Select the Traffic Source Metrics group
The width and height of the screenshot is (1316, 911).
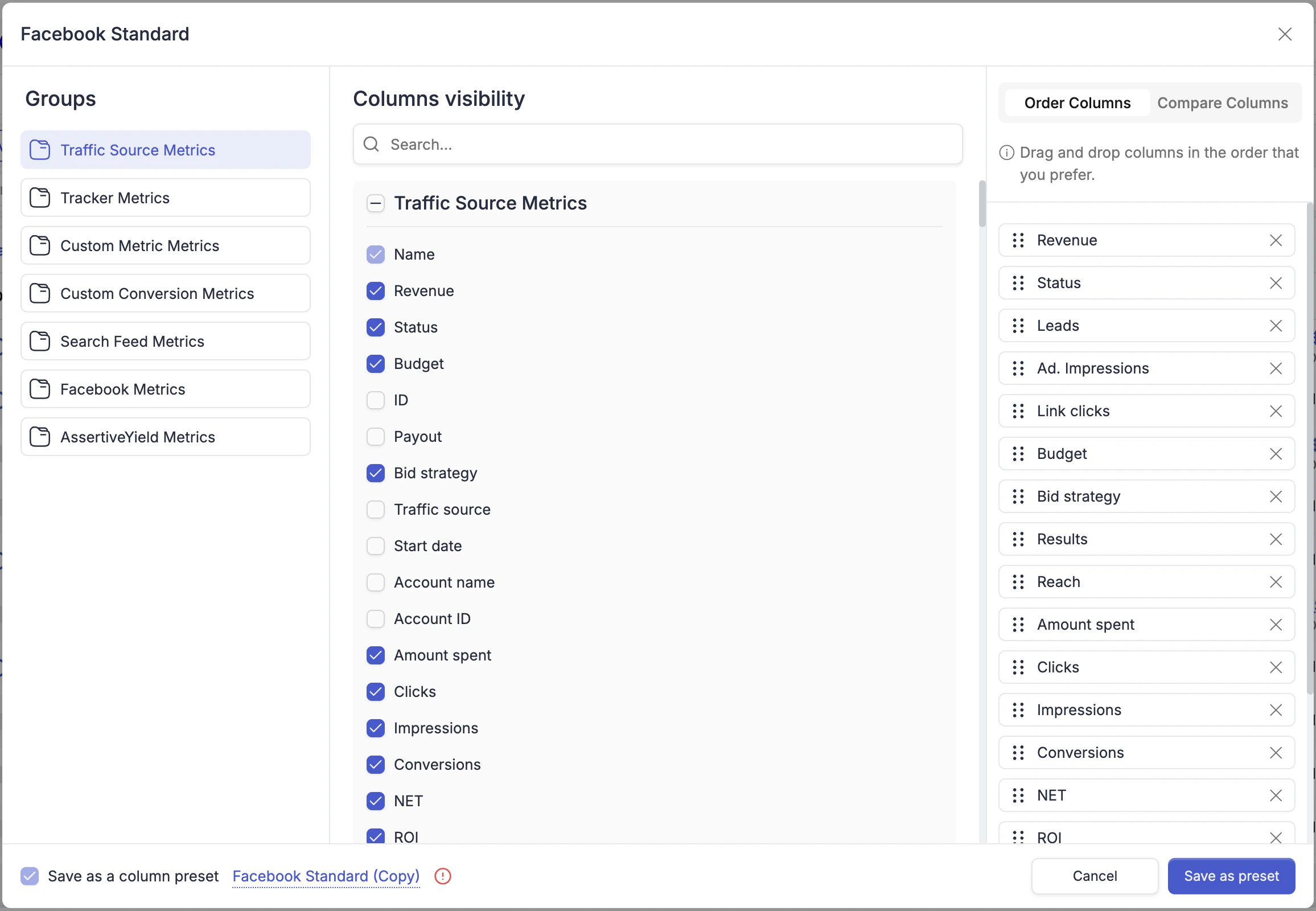(166, 150)
